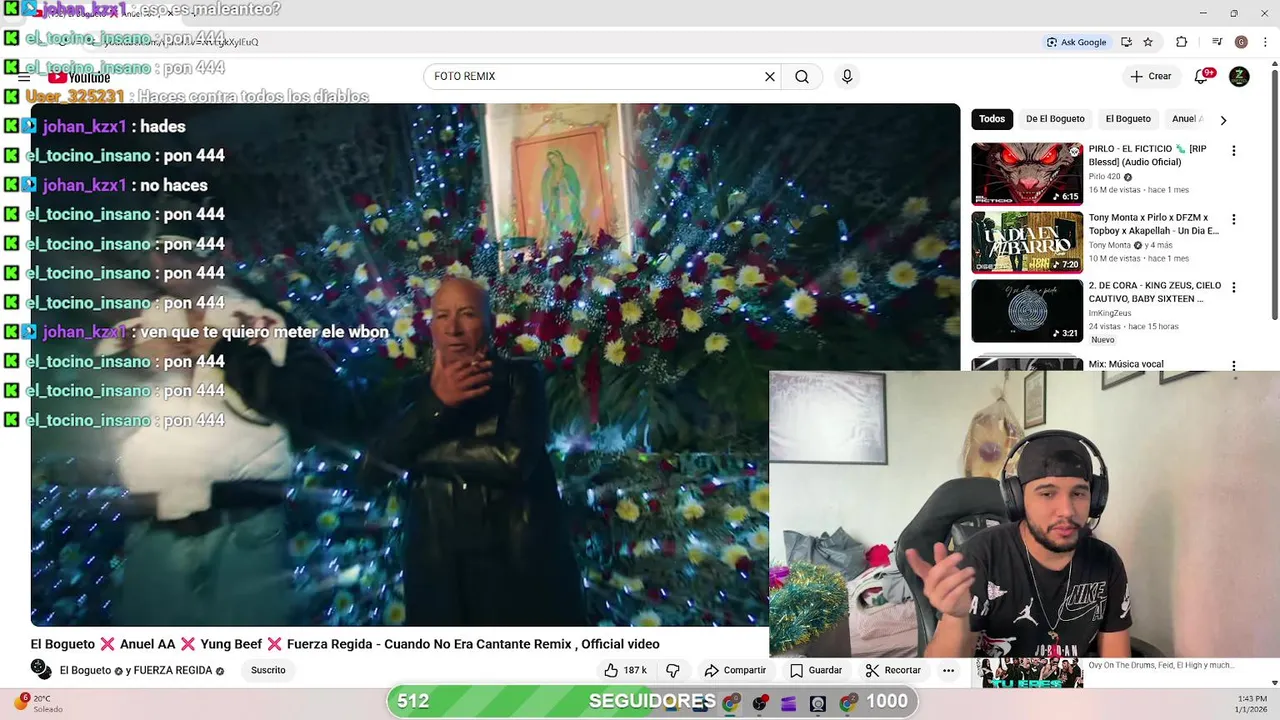Open options menu for DE CORA video

(x=1233, y=287)
